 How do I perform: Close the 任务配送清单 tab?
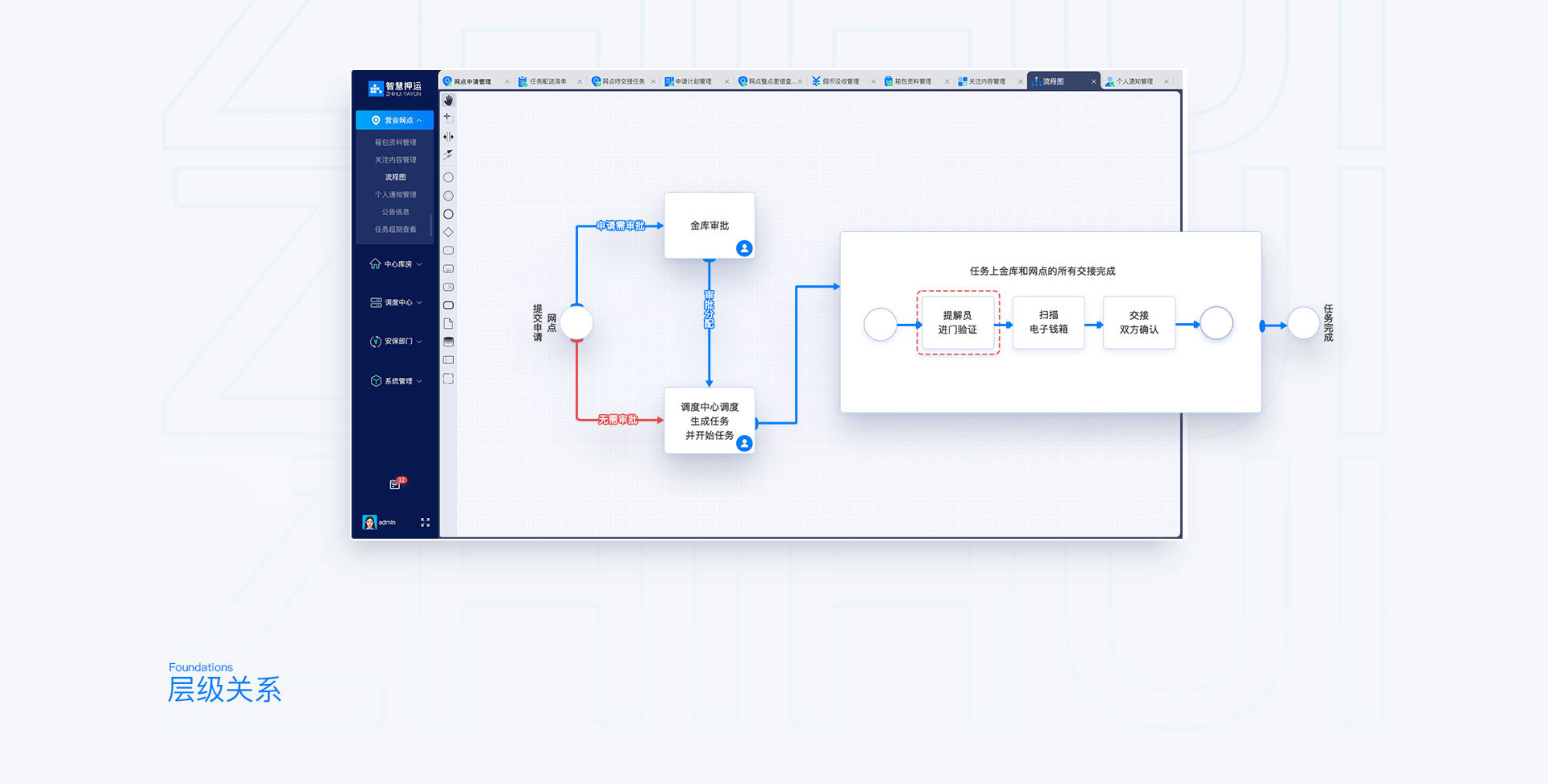[580, 81]
